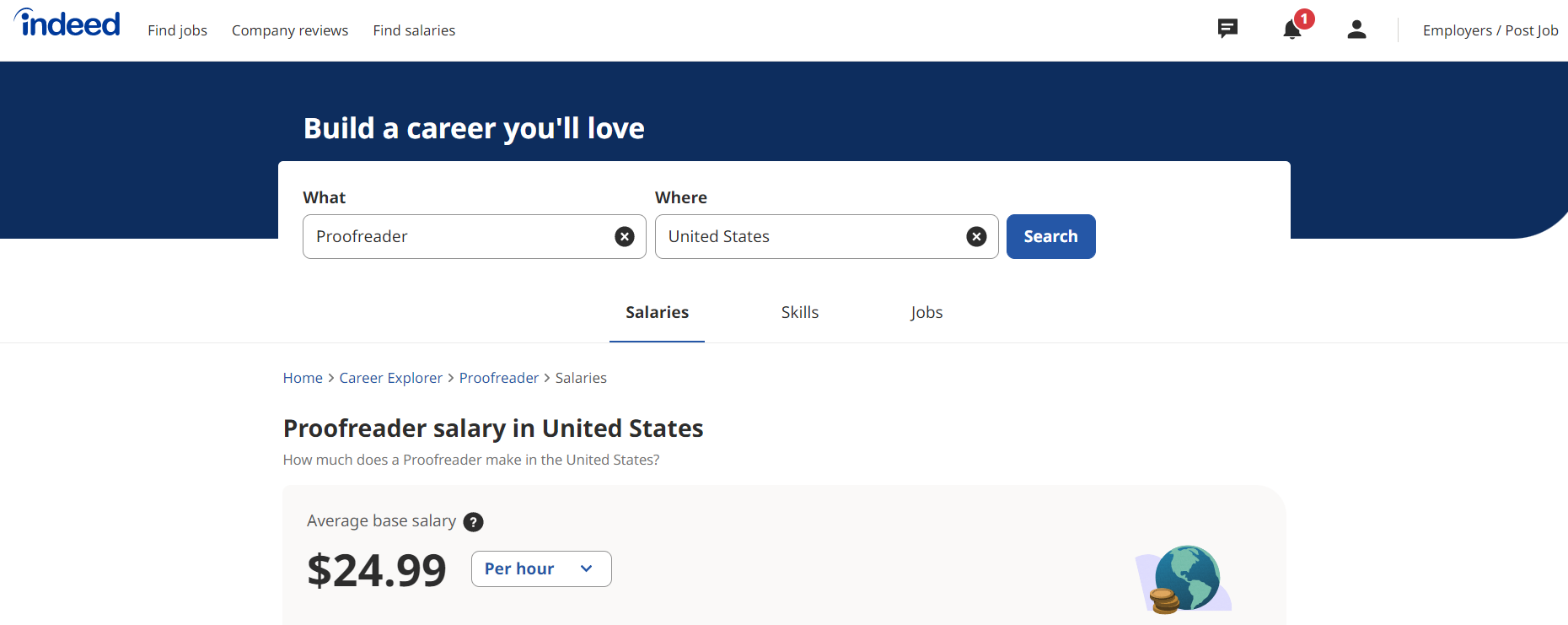The width and height of the screenshot is (1568, 625).
Task: Click Career Explorer breadcrumb link
Action: click(x=390, y=378)
